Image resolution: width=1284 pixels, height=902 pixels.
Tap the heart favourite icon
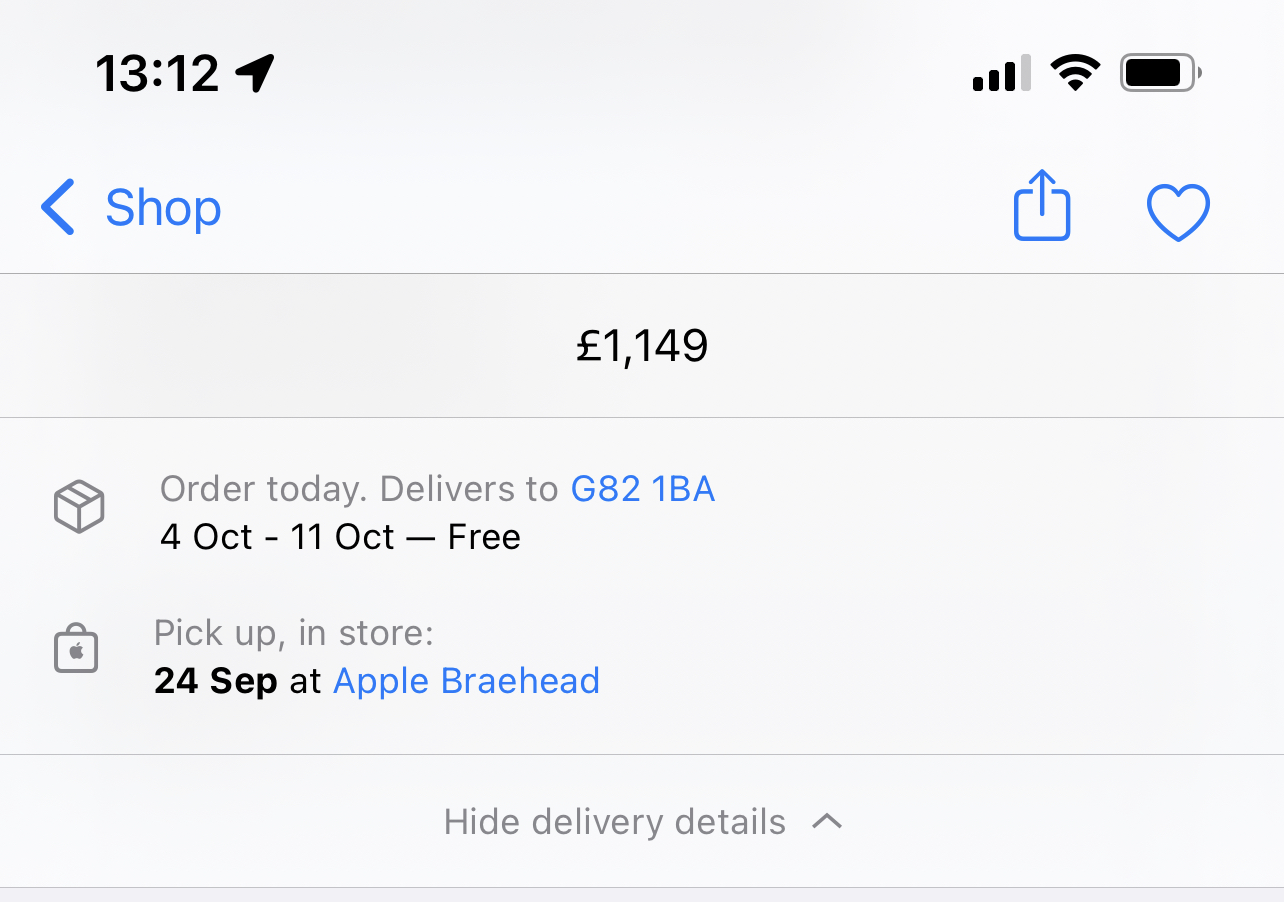coord(1178,212)
